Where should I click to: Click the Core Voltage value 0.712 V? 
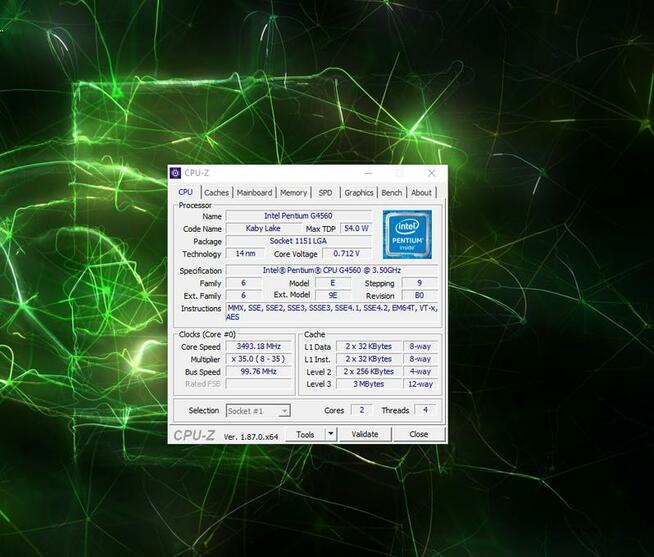coord(347,254)
